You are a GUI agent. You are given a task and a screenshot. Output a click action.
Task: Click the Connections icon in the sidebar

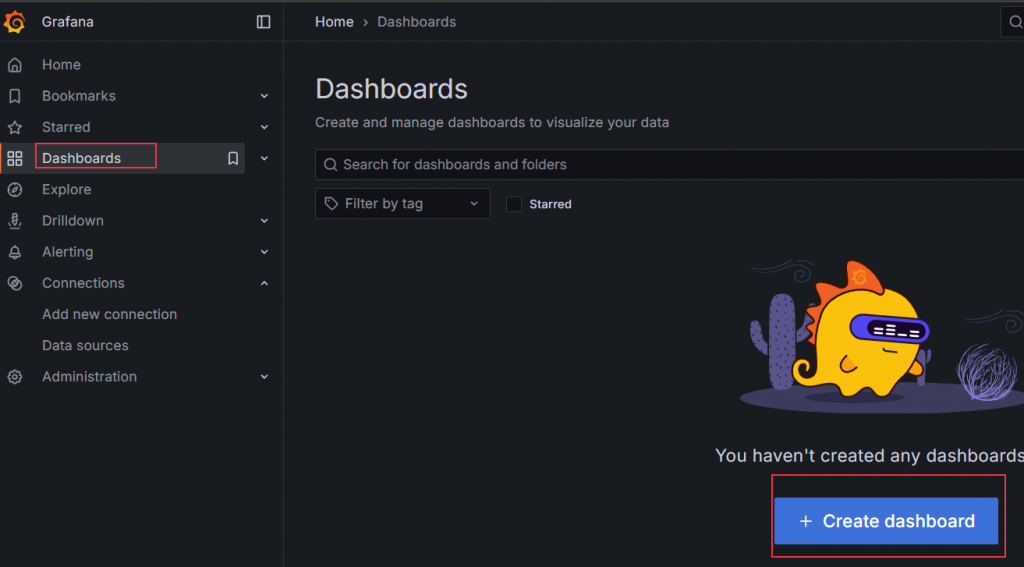click(14, 283)
